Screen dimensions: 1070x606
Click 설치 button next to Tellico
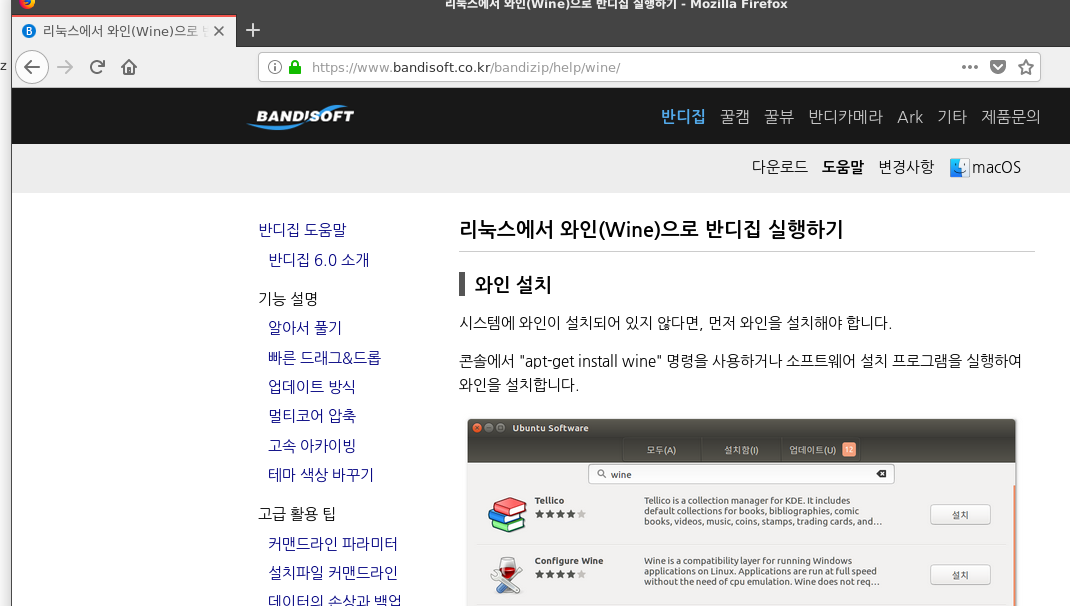pos(960,515)
